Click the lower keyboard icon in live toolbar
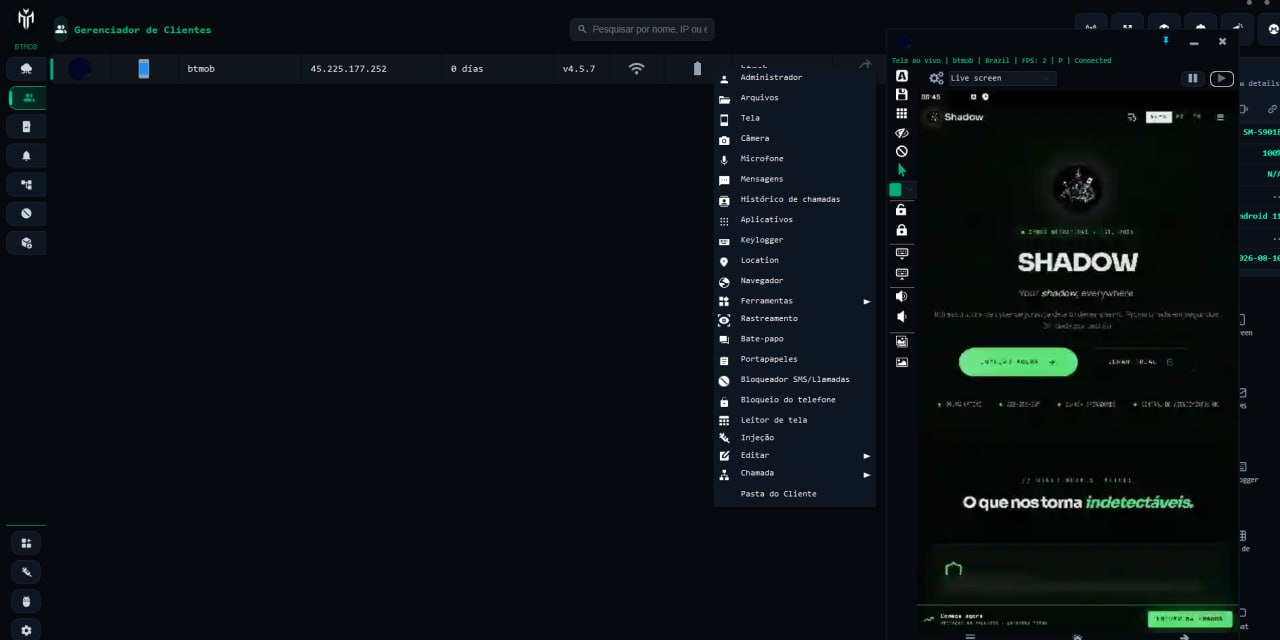This screenshot has width=1280, height=640. (x=901, y=273)
